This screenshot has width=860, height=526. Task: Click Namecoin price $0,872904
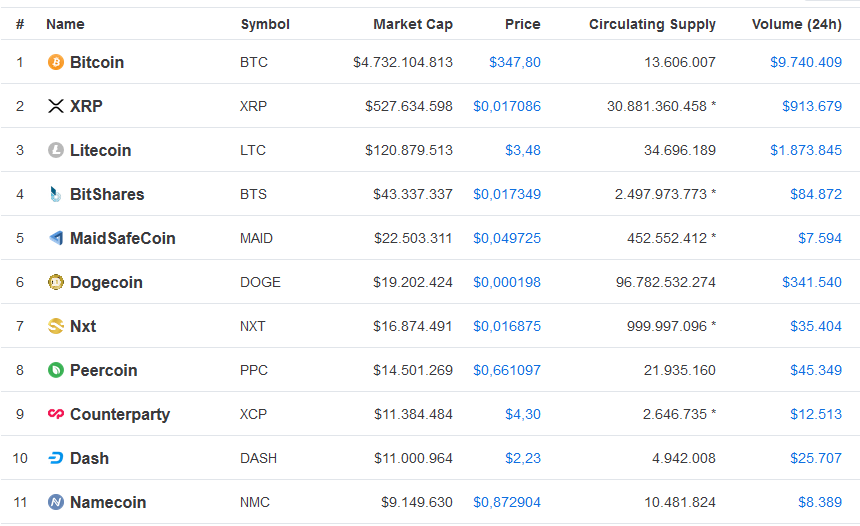tap(507, 502)
